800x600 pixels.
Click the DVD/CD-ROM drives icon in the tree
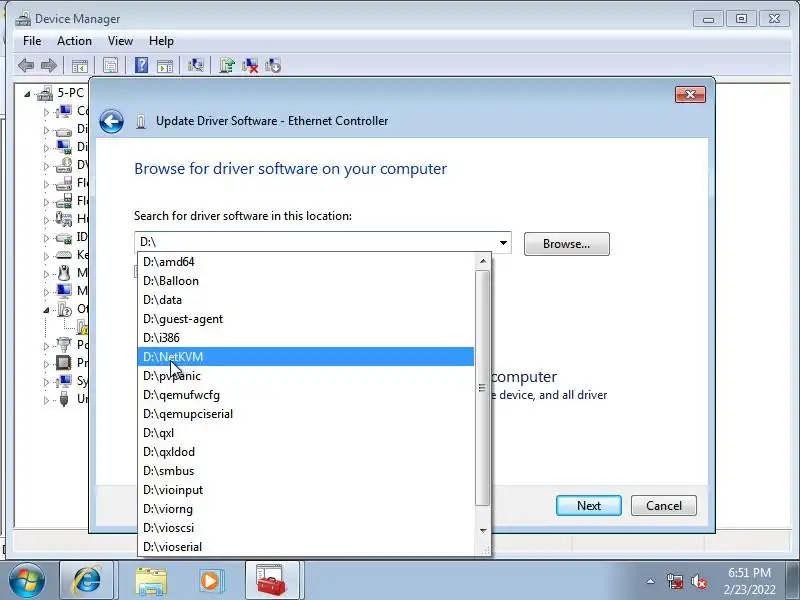pyautogui.click(x=64, y=165)
